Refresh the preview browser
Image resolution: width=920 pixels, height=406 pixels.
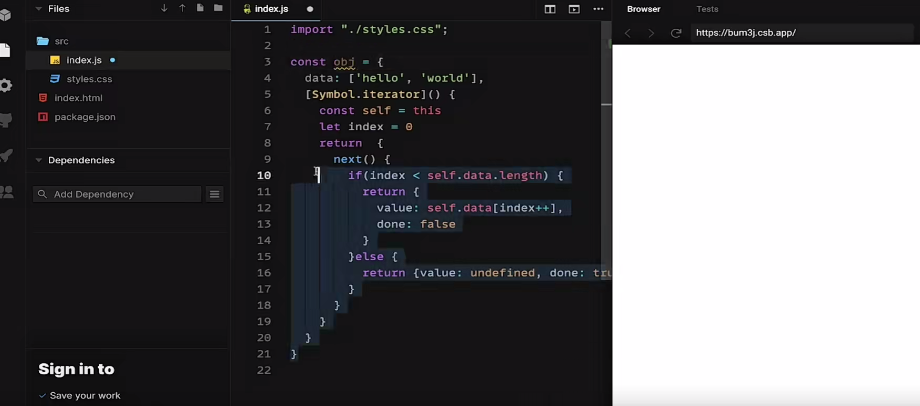coord(676,33)
